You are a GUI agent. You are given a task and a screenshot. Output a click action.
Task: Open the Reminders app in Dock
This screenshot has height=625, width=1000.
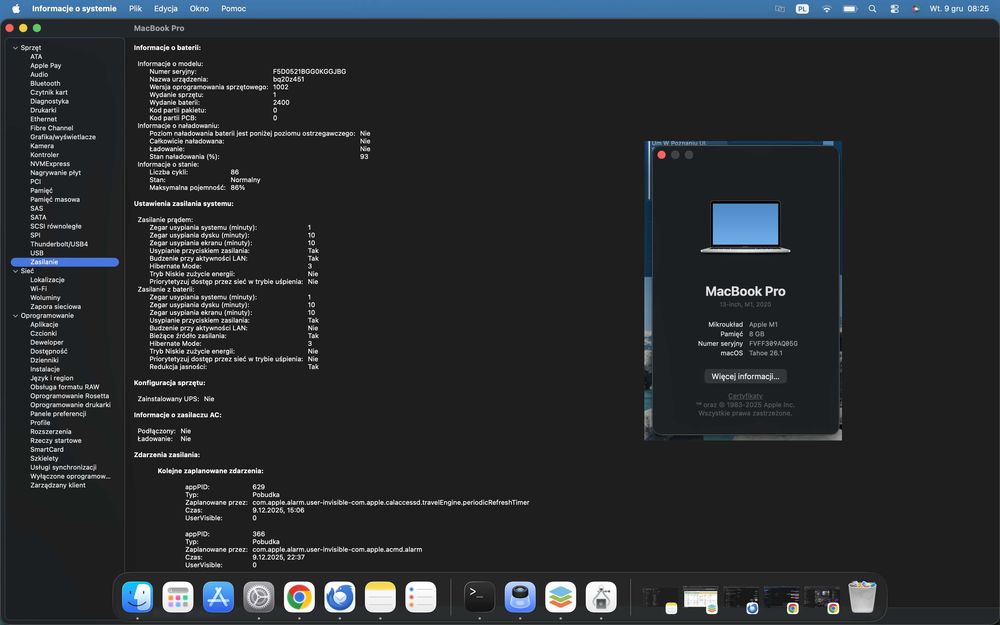click(421, 597)
